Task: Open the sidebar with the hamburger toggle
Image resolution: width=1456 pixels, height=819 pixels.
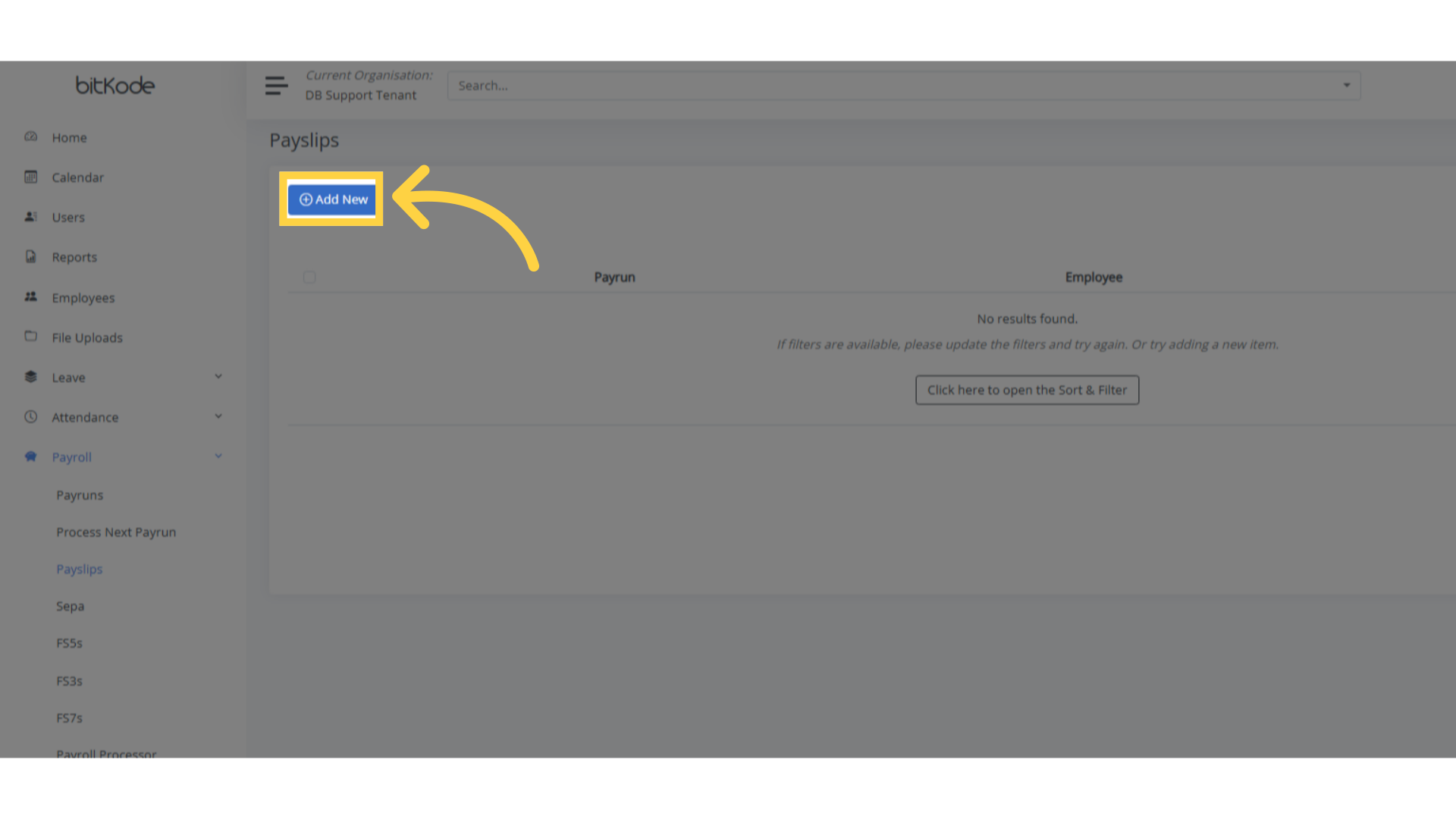Action: pos(276,85)
